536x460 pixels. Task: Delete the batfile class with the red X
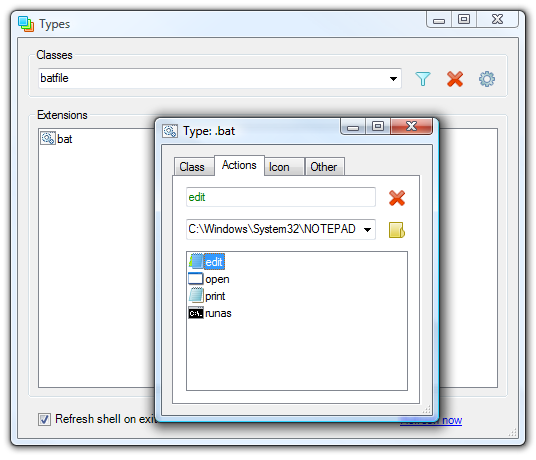click(455, 79)
